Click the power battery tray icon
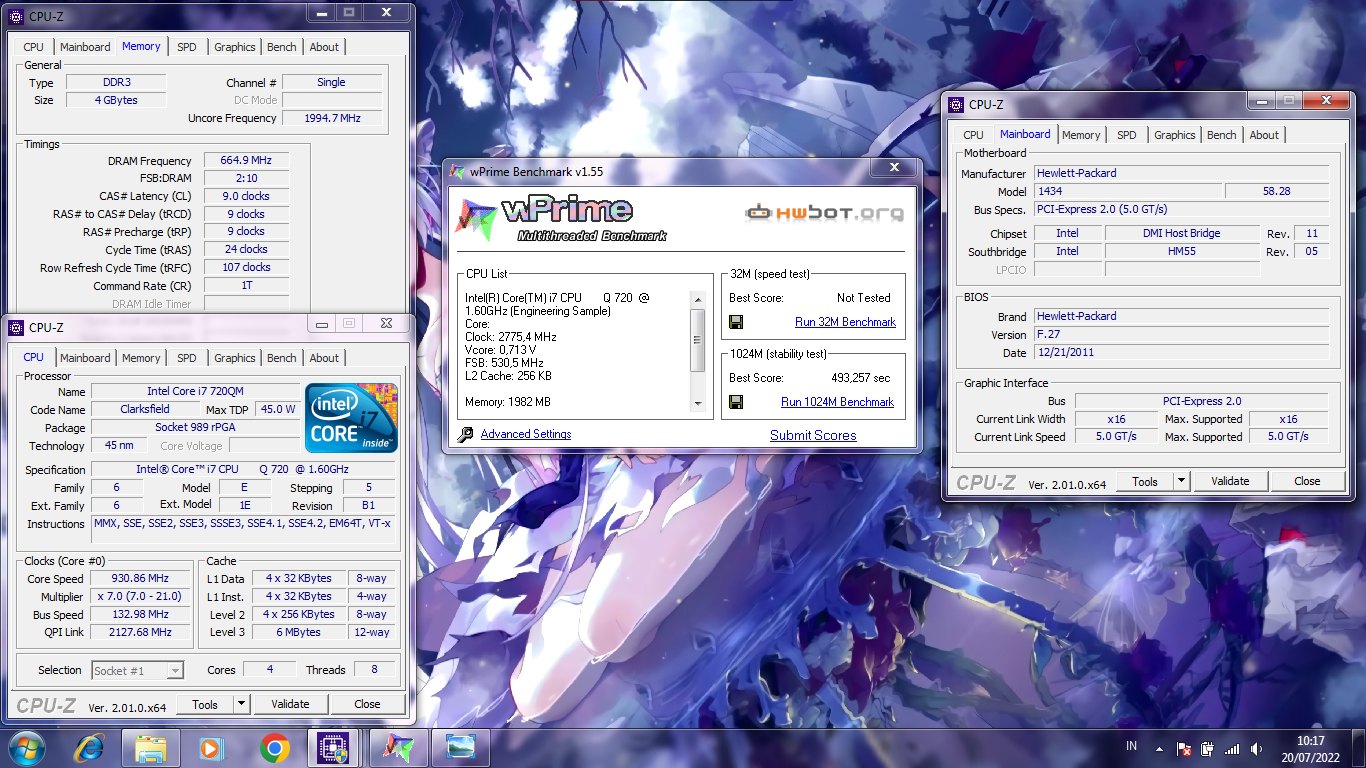This screenshot has height=768, width=1366. tap(1208, 748)
